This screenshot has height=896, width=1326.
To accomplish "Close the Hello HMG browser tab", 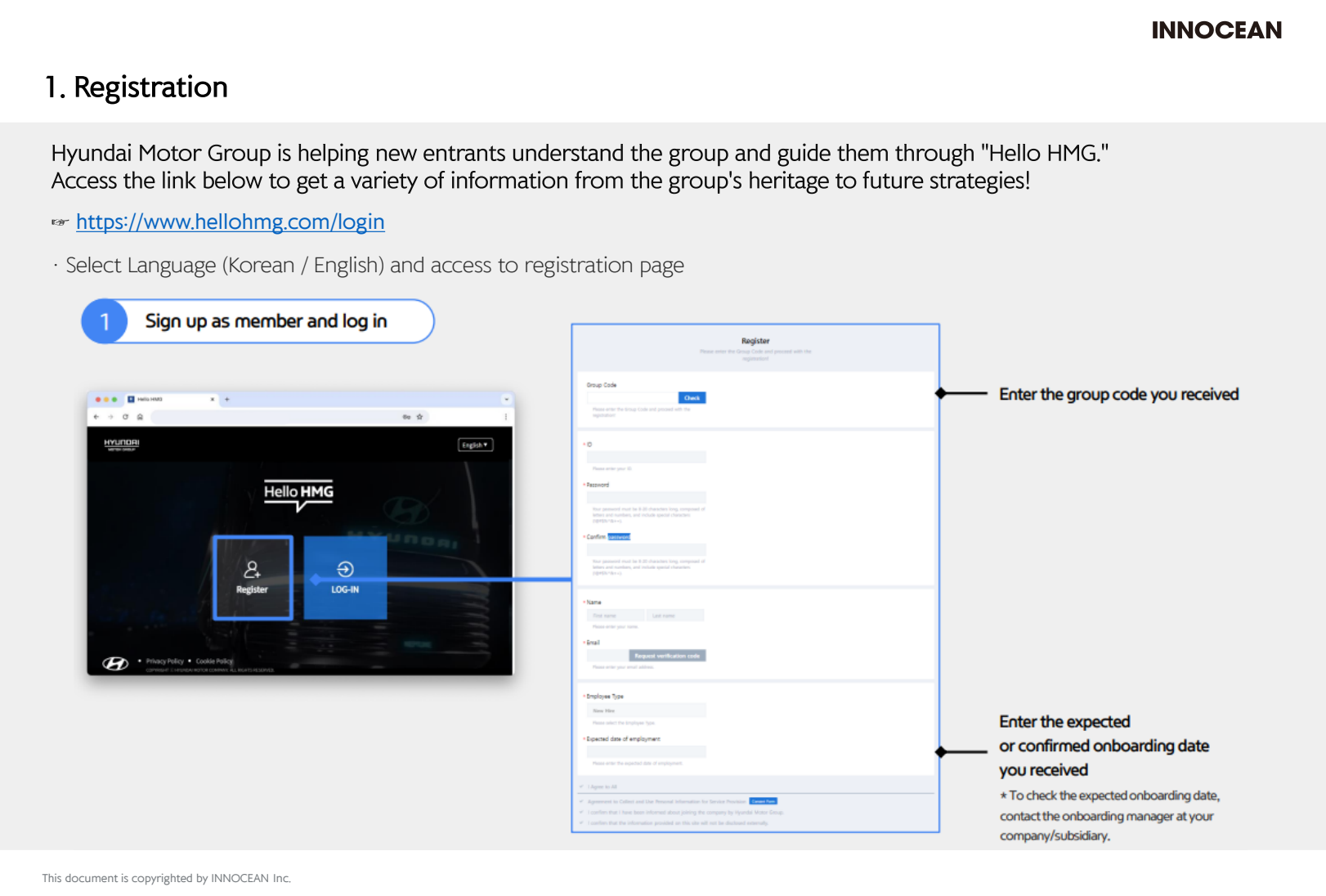I will pyautogui.click(x=213, y=400).
